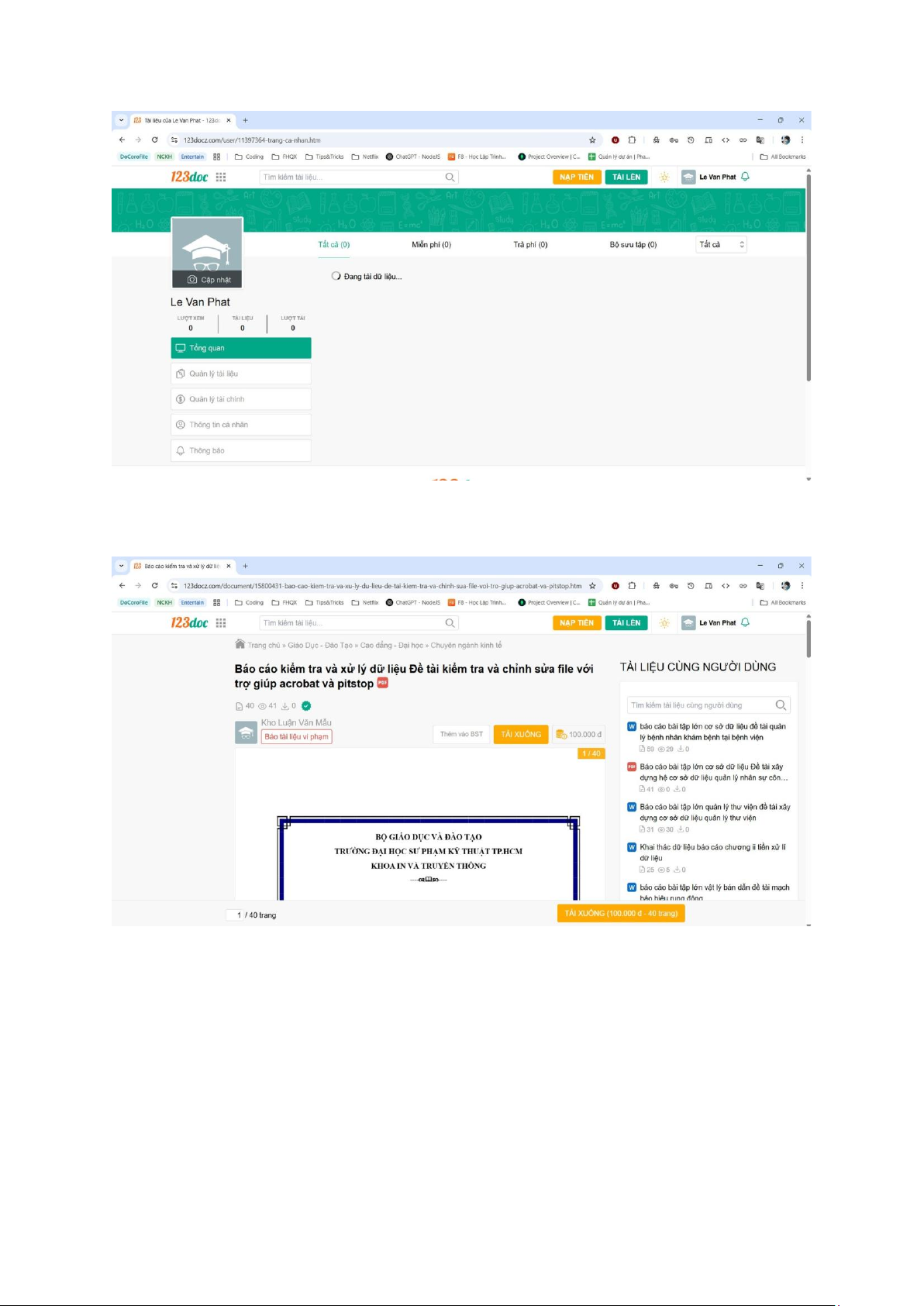
Task: Bookmark the document page with the star icon
Action: click(x=592, y=586)
